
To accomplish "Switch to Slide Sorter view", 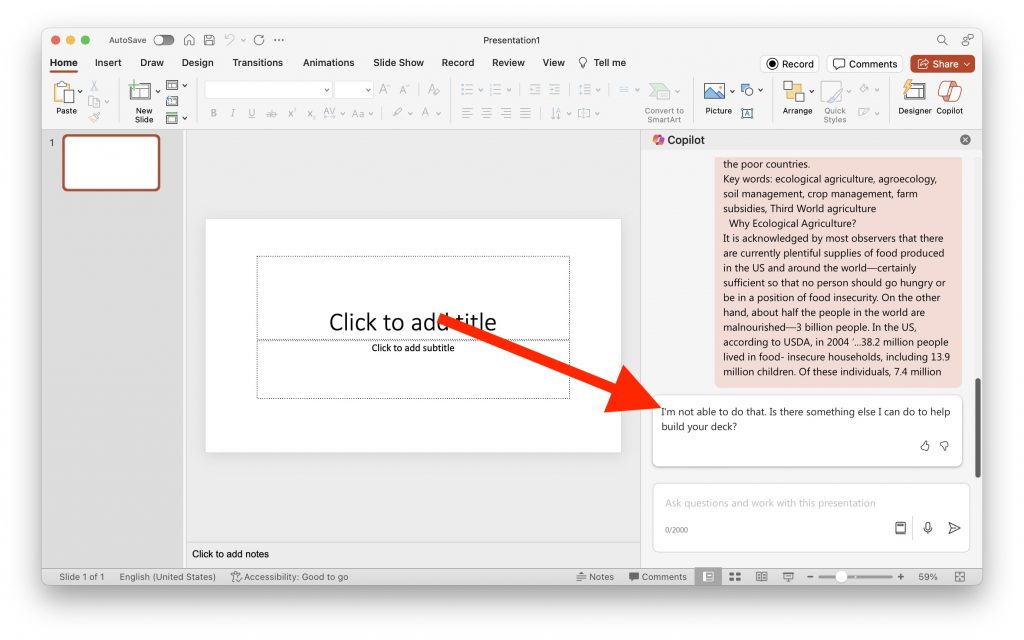I will coord(735,577).
